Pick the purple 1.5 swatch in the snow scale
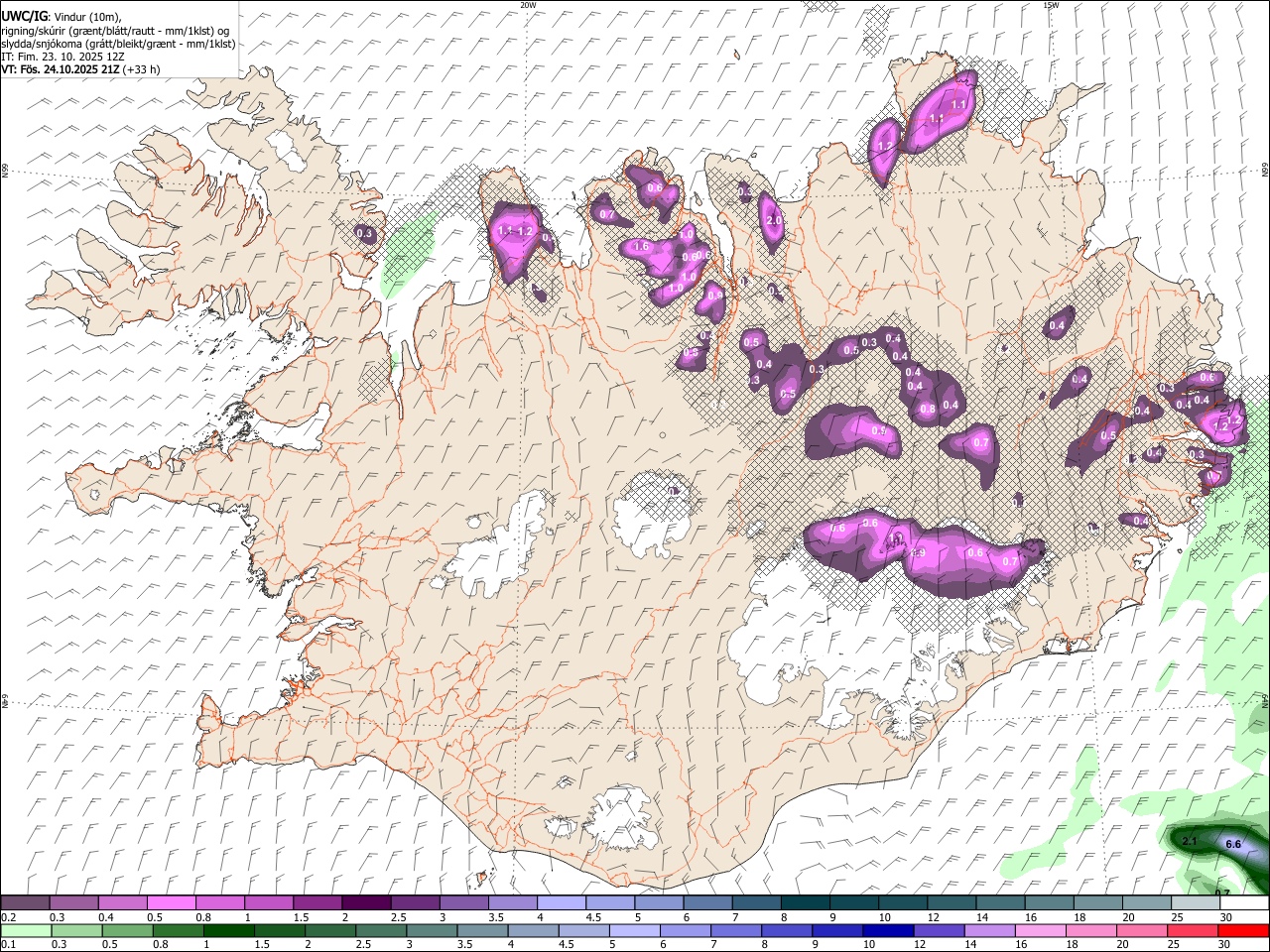This screenshot has height=952, width=1270. (x=317, y=902)
